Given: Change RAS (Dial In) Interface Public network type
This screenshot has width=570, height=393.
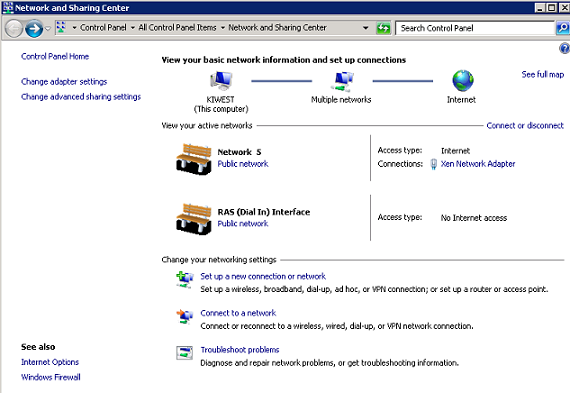Looking at the screenshot, I should (243, 224).
